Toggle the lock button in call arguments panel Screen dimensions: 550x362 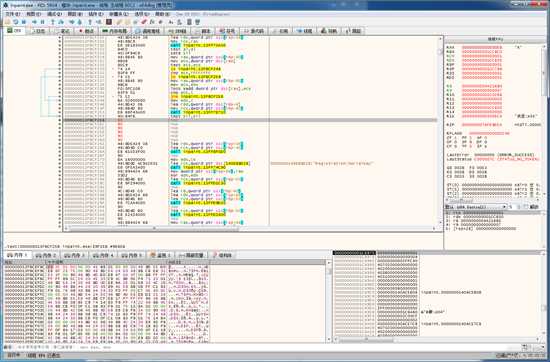click(x=534, y=207)
